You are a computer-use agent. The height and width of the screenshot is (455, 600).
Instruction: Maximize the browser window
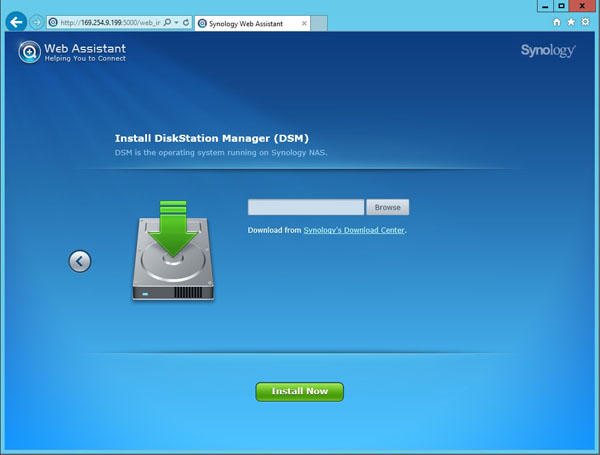tap(561, 6)
